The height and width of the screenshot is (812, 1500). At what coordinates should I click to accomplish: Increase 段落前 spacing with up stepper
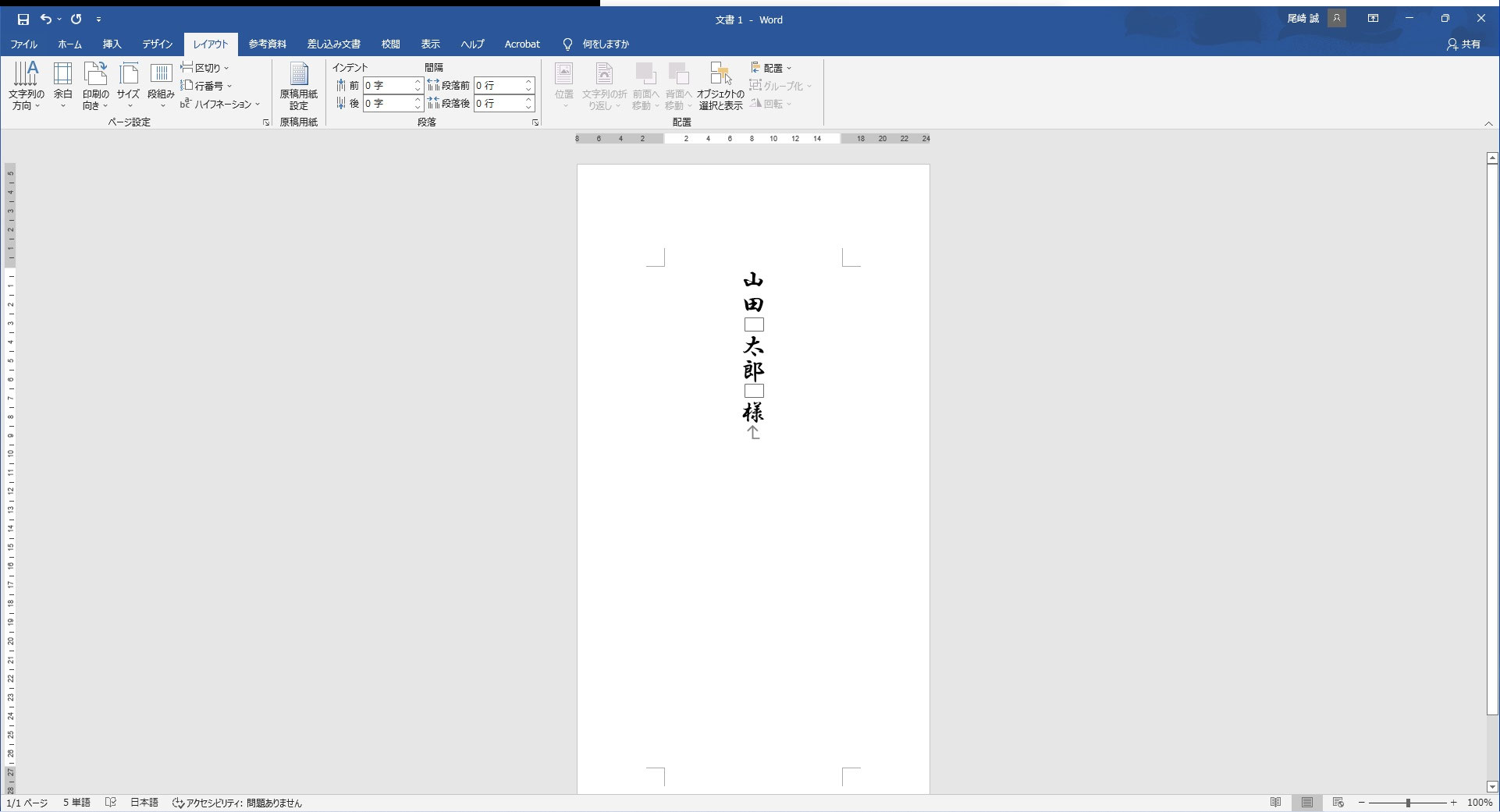530,82
